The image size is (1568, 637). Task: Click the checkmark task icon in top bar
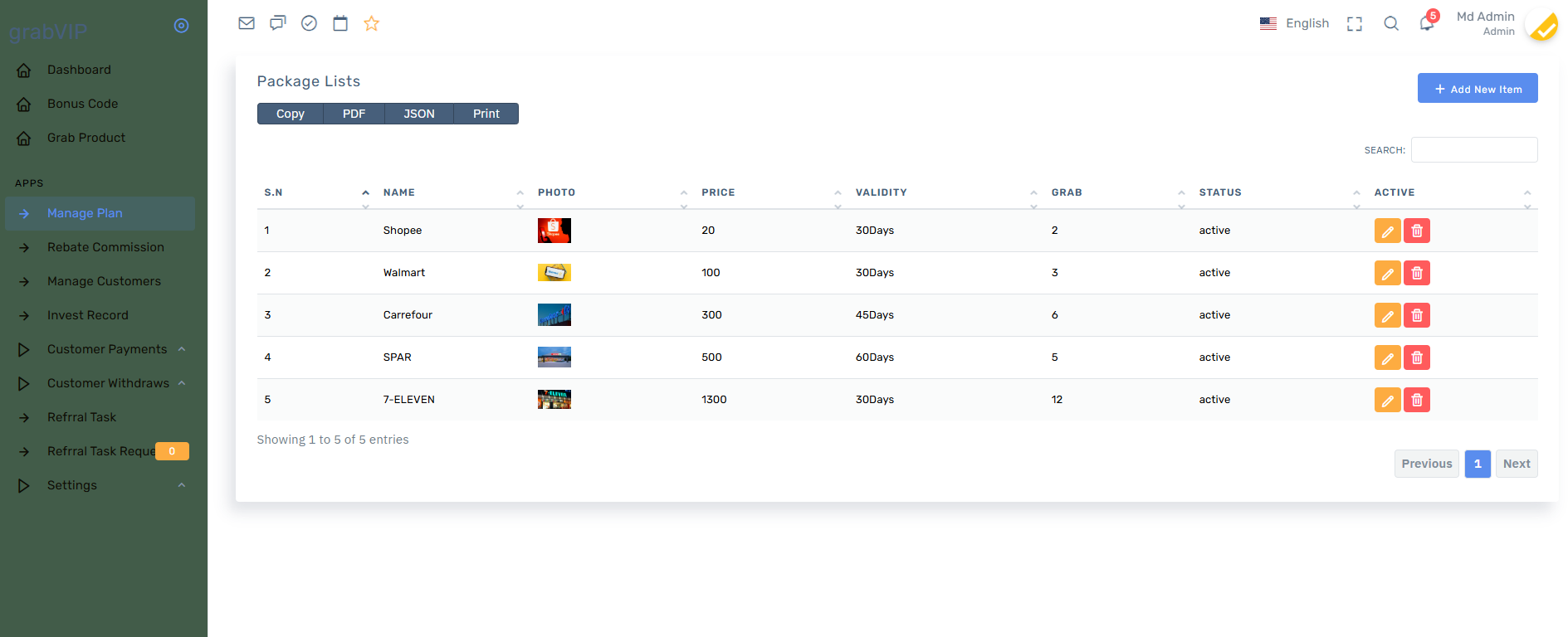[x=309, y=23]
